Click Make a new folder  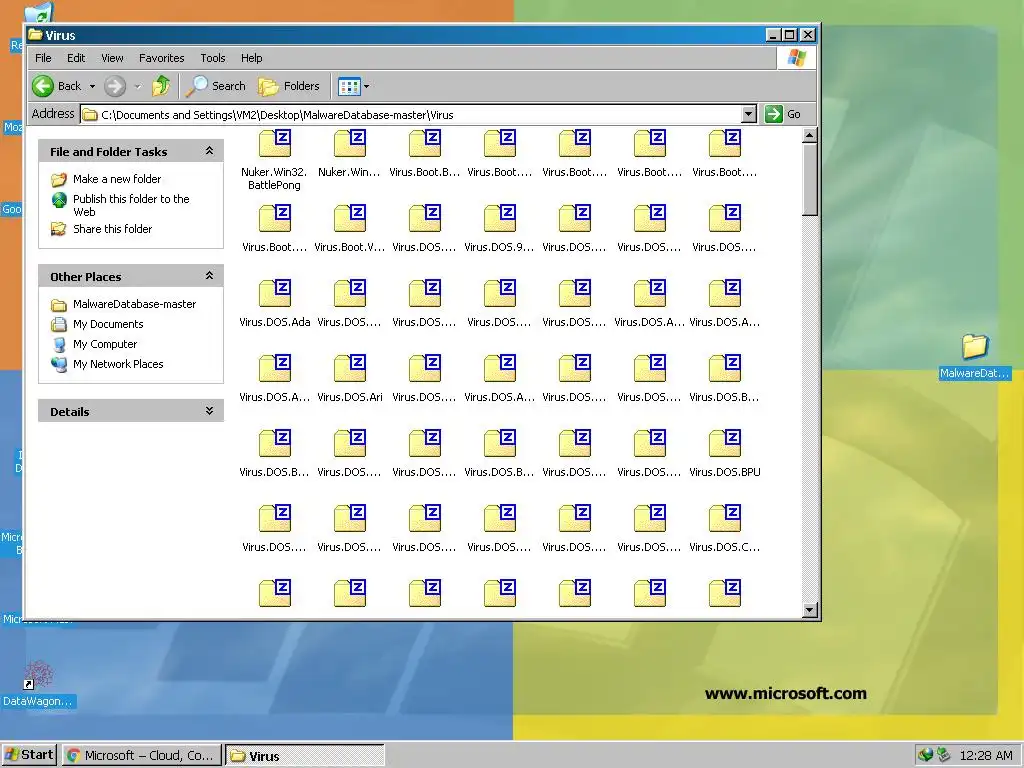point(117,179)
